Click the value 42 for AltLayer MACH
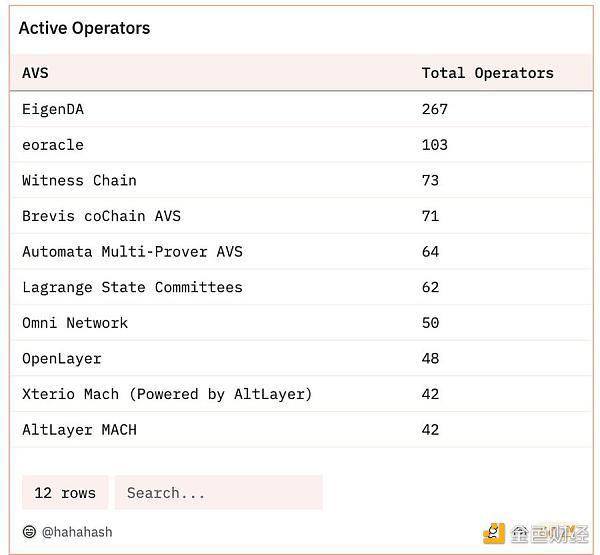Screen dimensions: 600x555 [x=430, y=430]
